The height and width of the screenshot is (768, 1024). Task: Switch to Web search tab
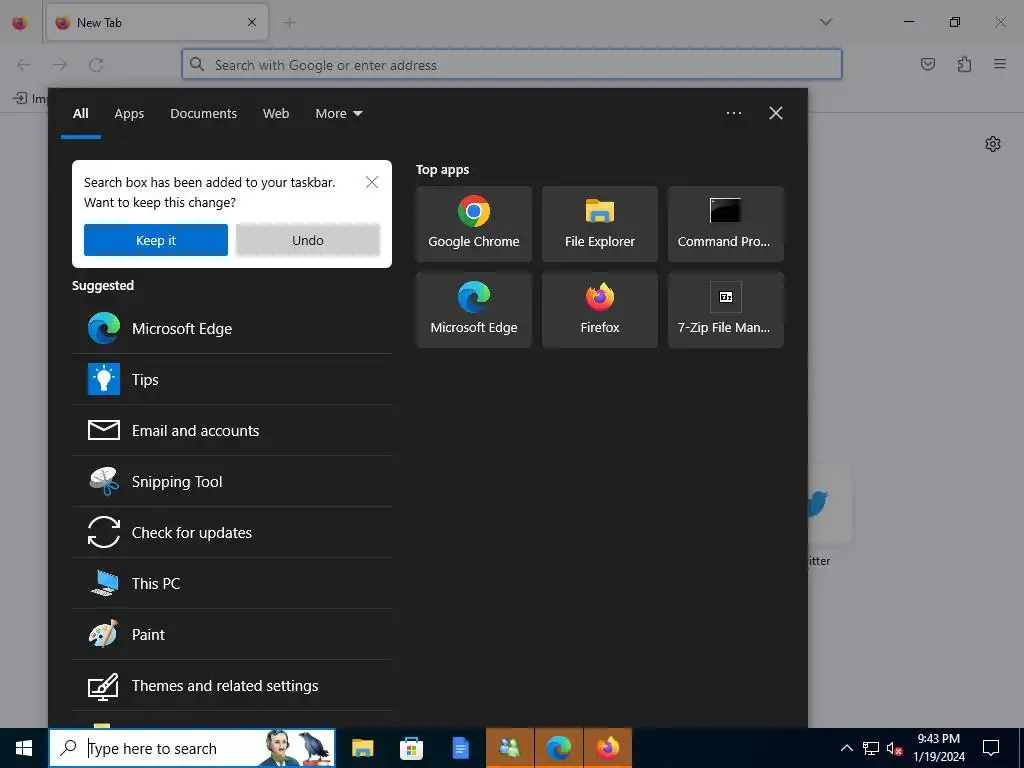pyautogui.click(x=276, y=114)
